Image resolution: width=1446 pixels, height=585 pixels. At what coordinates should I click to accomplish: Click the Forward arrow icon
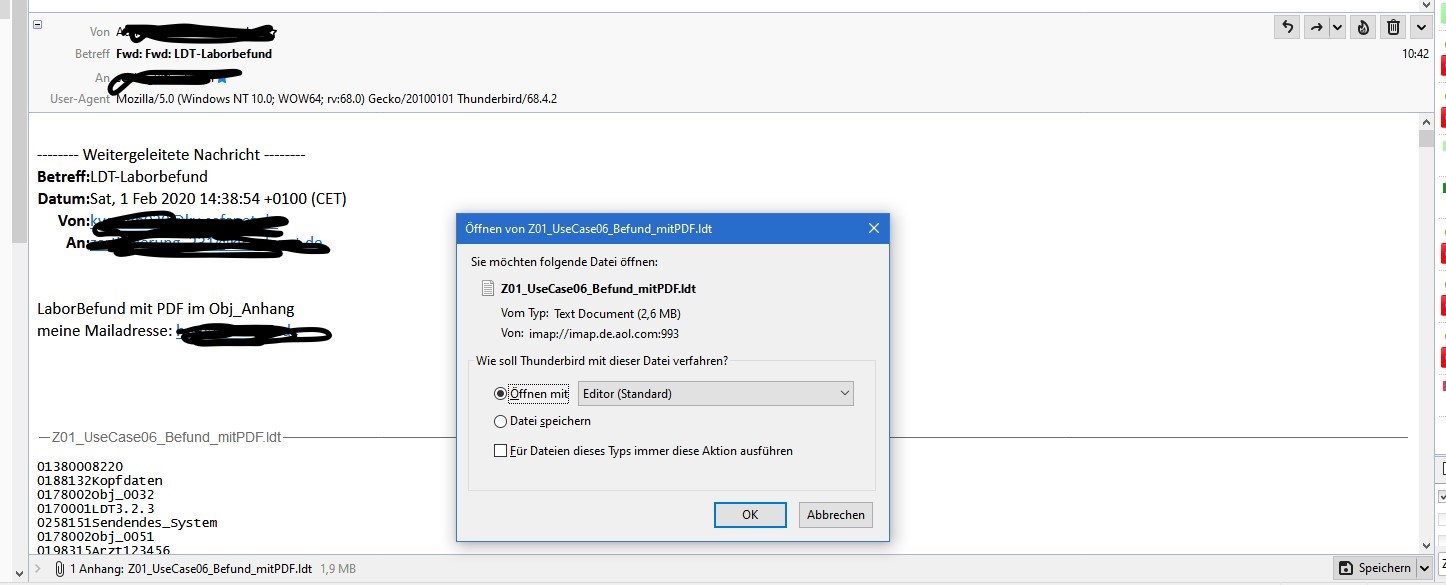[1316, 27]
